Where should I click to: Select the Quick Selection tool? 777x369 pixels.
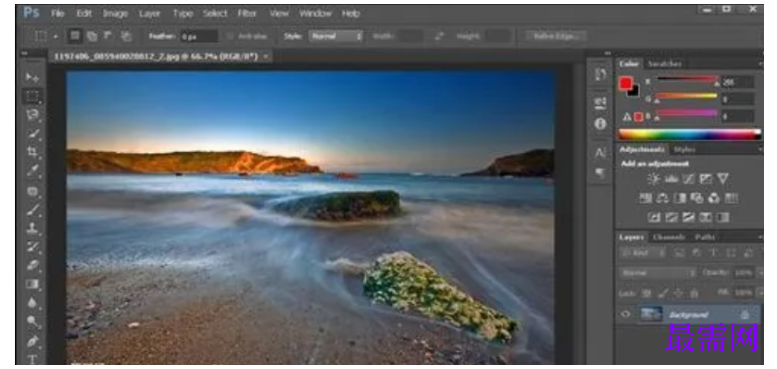pyautogui.click(x=33, y=133)
